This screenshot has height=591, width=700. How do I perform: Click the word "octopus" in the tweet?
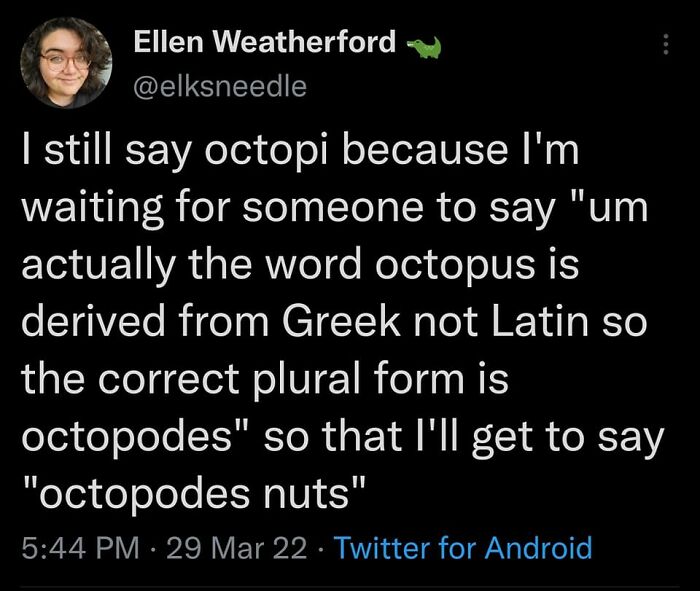click(455, 266)
